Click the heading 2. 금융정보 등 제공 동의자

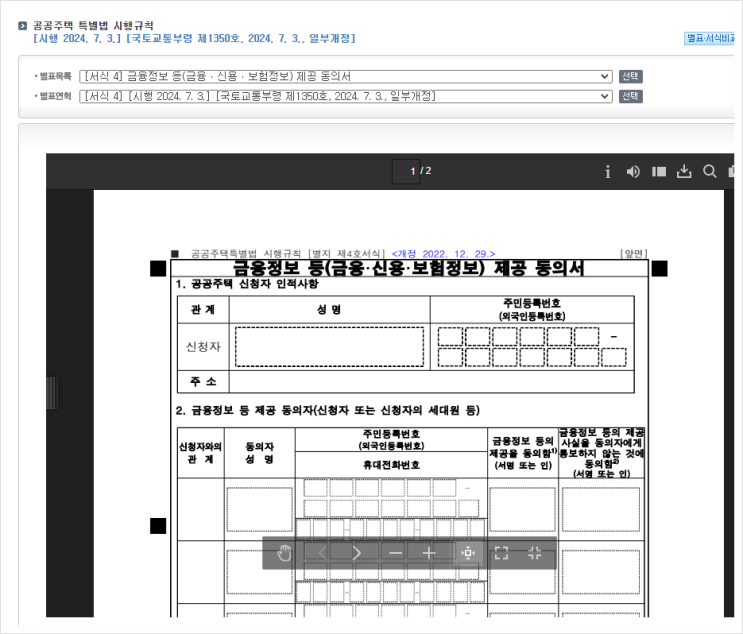coord(327,410)
